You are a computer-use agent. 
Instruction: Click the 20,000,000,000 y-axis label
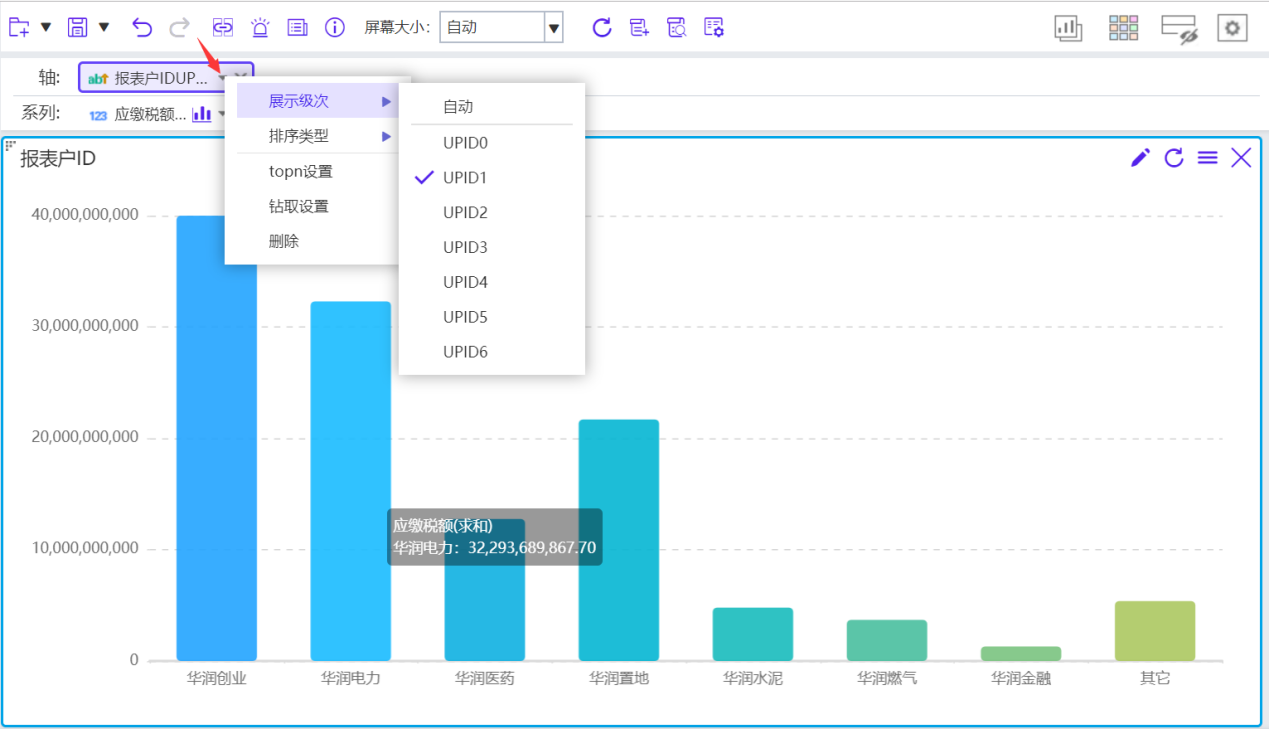[85, 437]
